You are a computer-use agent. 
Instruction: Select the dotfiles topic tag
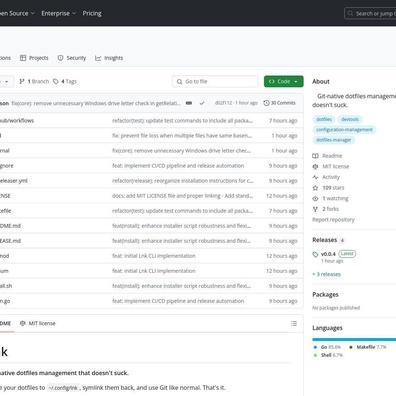point(324,119)
